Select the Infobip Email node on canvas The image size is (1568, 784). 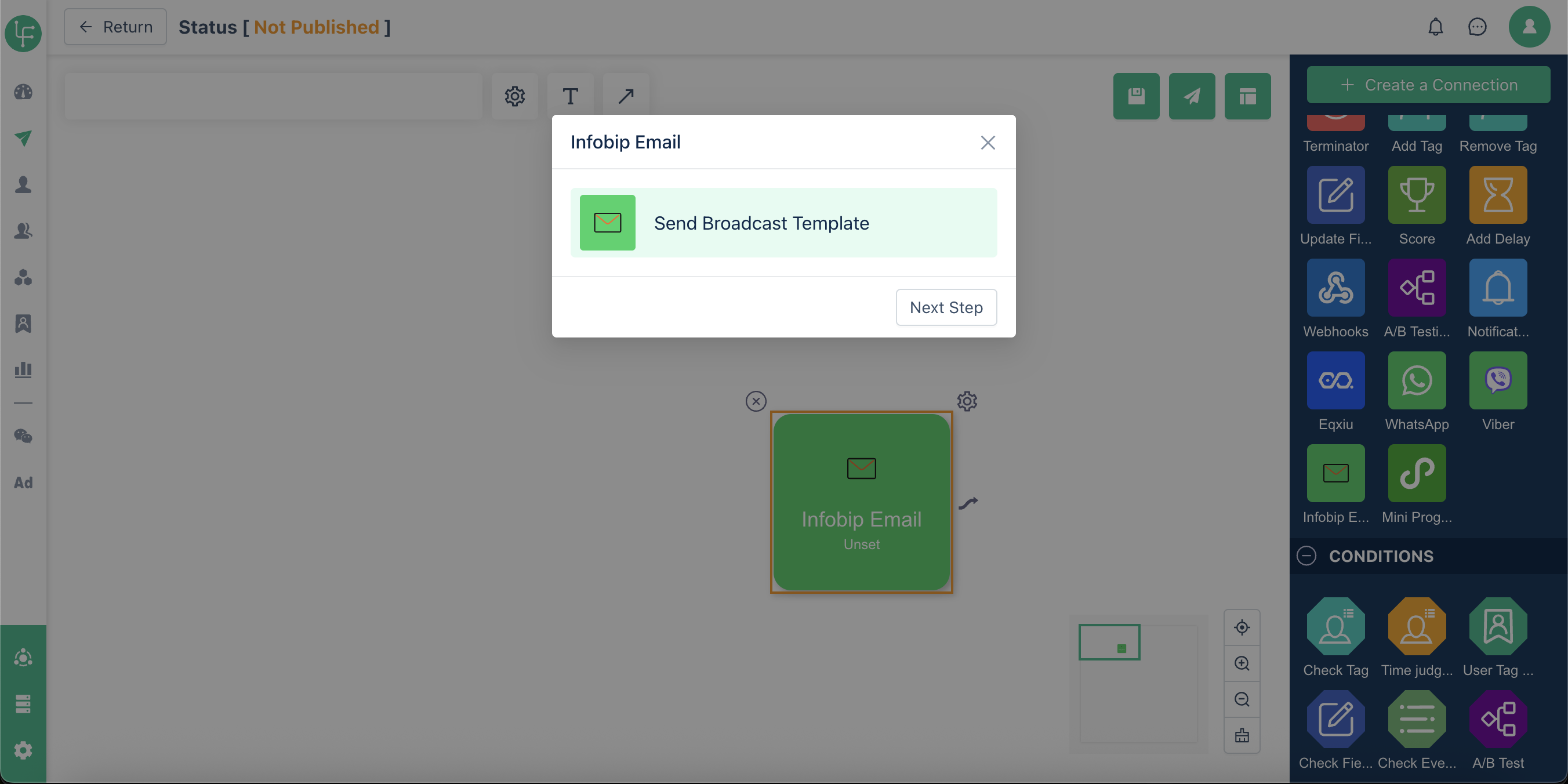pyautogui.click(x=861, y=502)
